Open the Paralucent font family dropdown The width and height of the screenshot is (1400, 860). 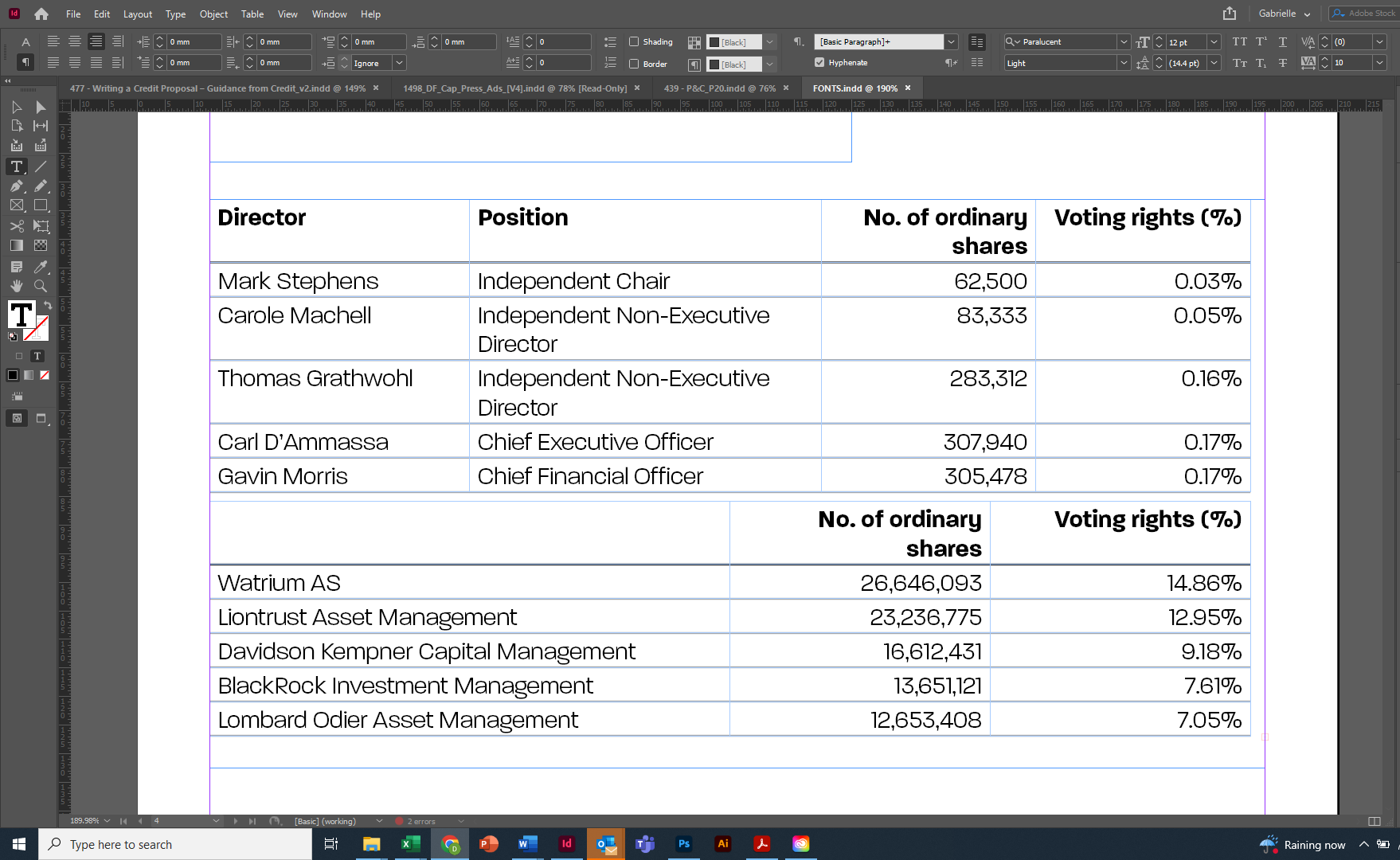click(x=1123, y=41)
